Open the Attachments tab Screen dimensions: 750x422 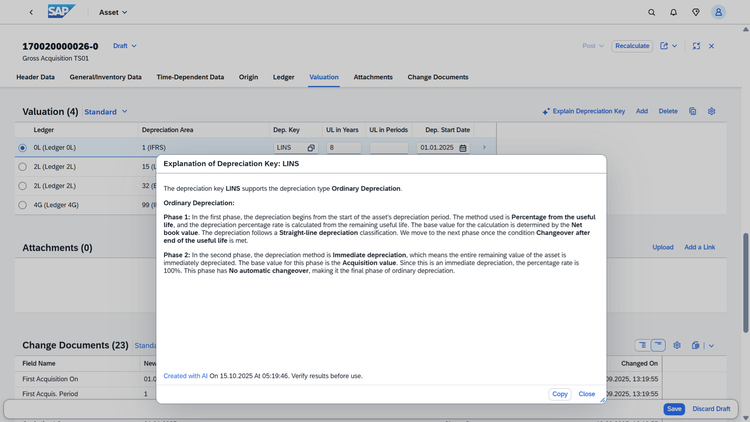(373, 77)
